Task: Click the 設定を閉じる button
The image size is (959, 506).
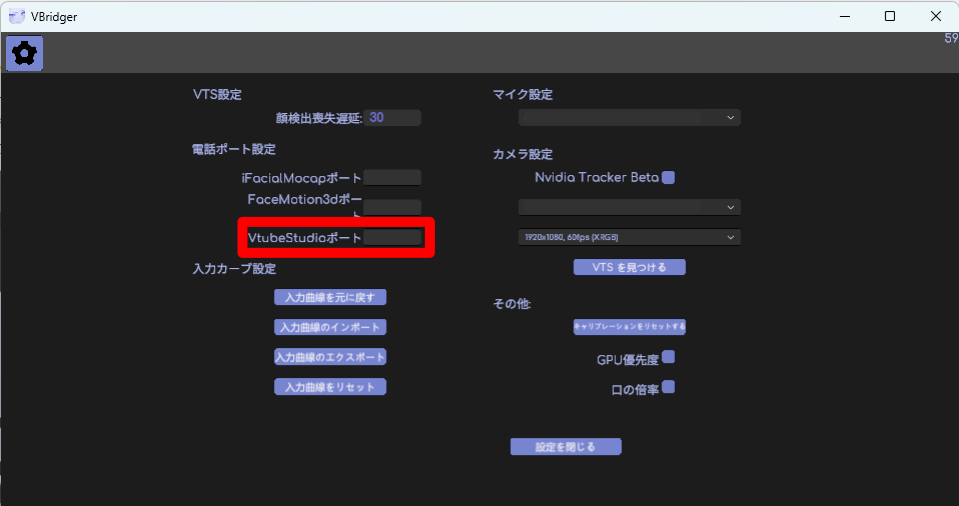Action: [x=566, y=446]
